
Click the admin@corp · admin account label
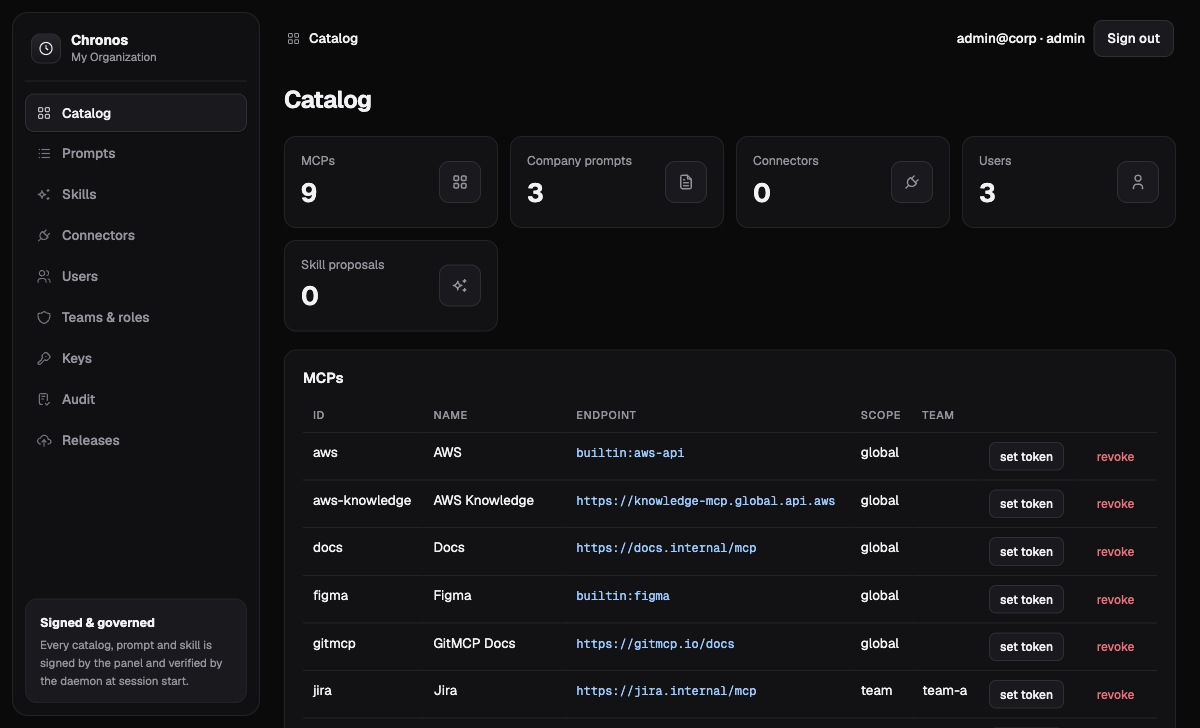1021,38
